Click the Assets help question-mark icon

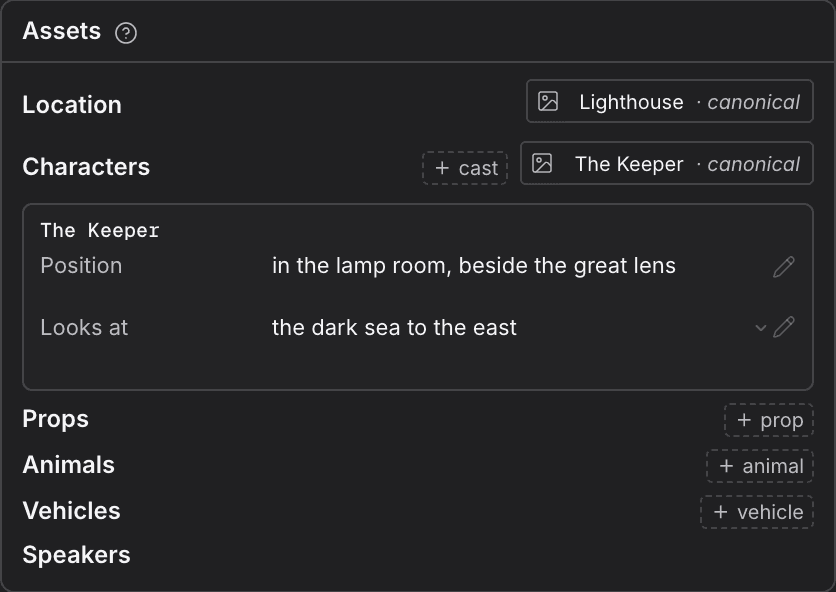tap(126, 33)
